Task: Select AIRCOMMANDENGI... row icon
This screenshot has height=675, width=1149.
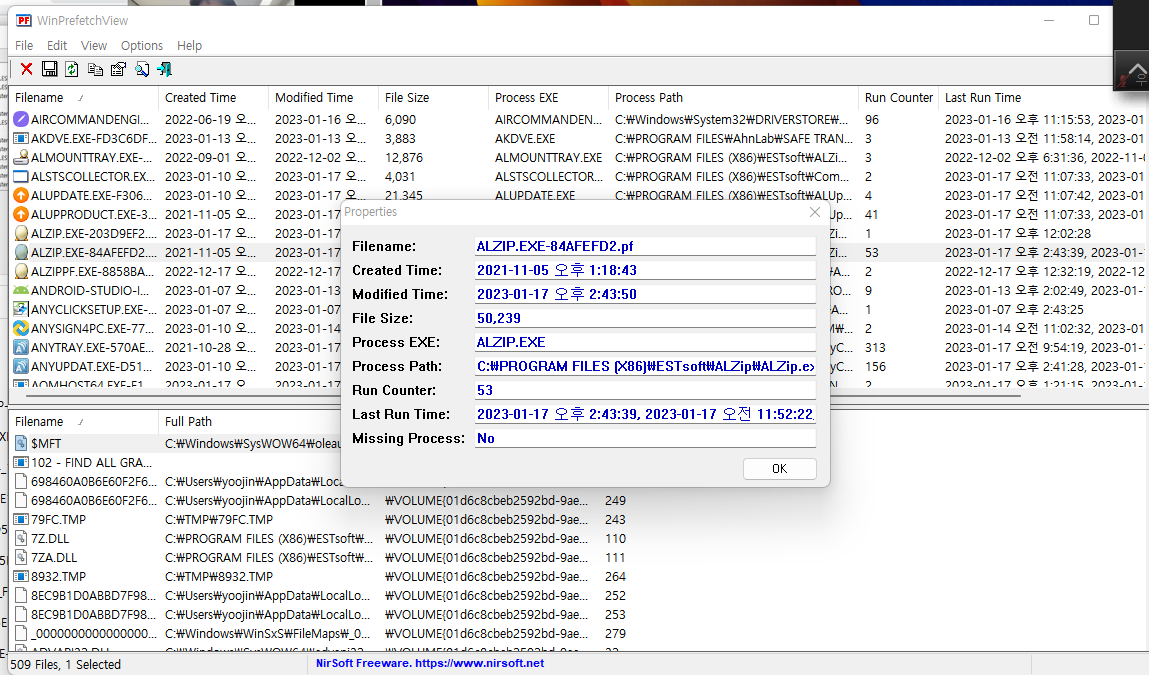Action: tap(21, 119)
